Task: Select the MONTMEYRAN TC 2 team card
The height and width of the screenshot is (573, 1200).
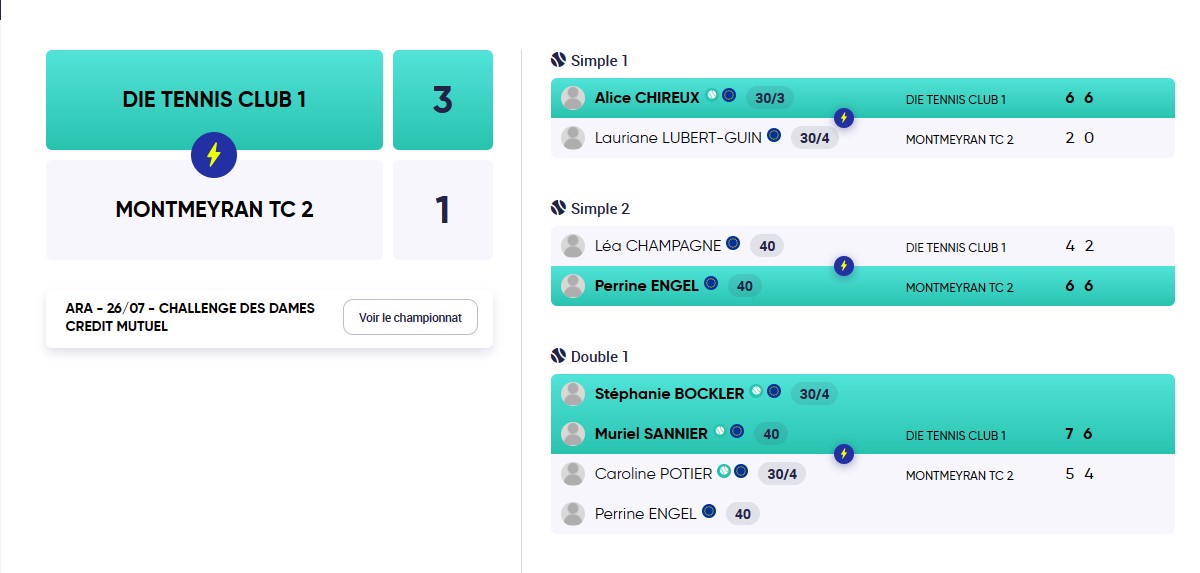Action: pos(214,210)
